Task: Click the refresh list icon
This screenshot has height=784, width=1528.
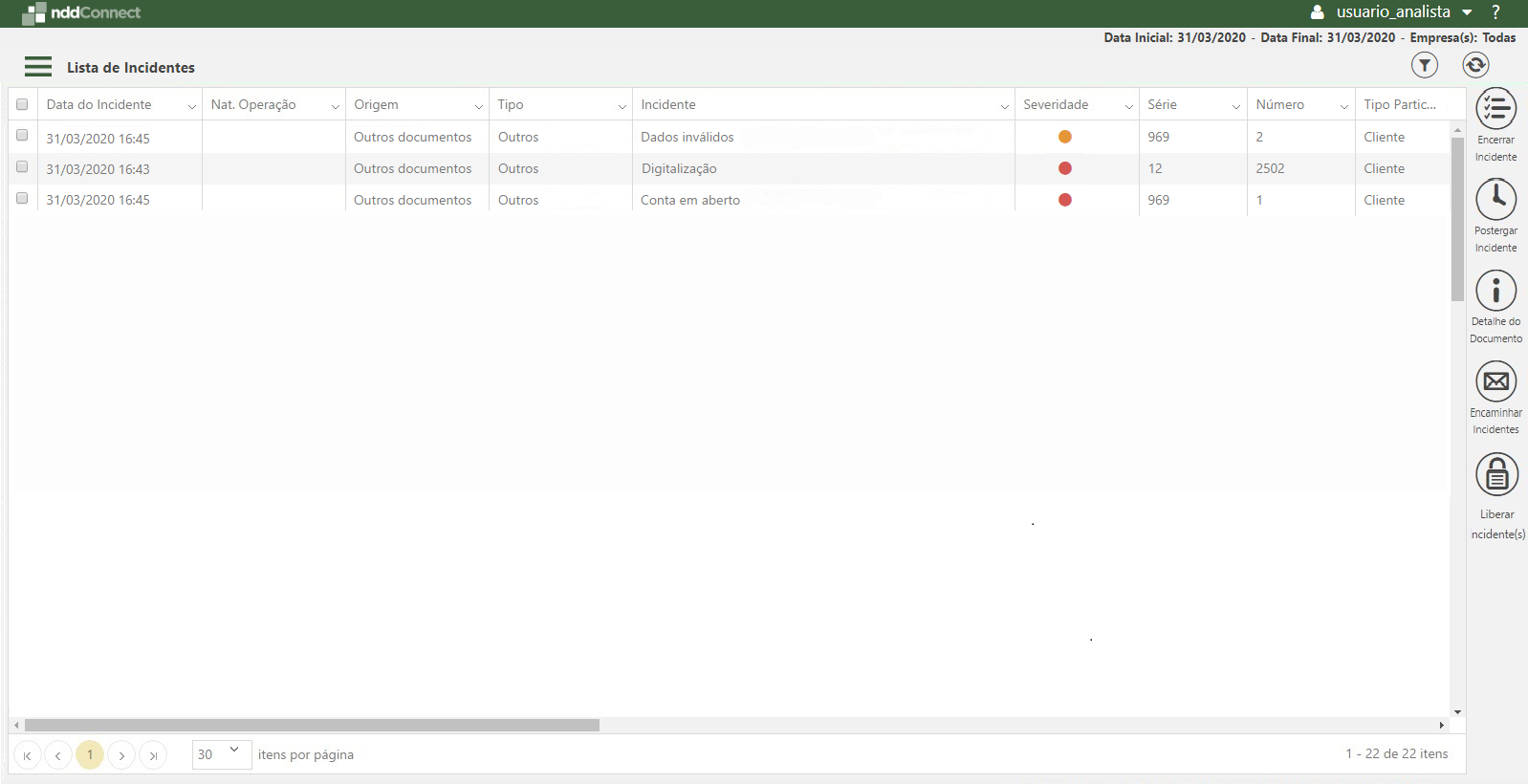Action: pos(1474,65)
